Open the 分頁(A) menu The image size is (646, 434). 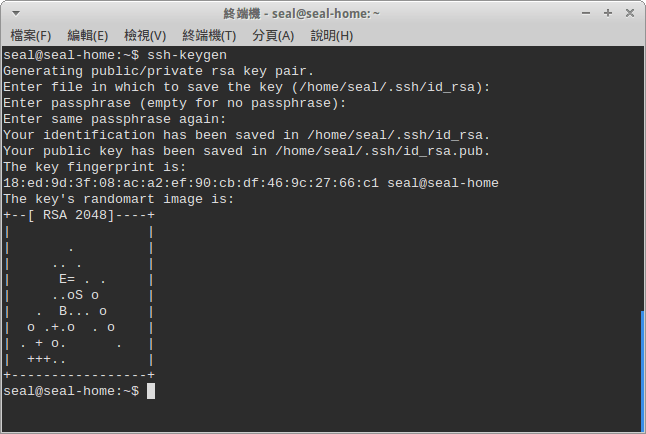(273, 36)
